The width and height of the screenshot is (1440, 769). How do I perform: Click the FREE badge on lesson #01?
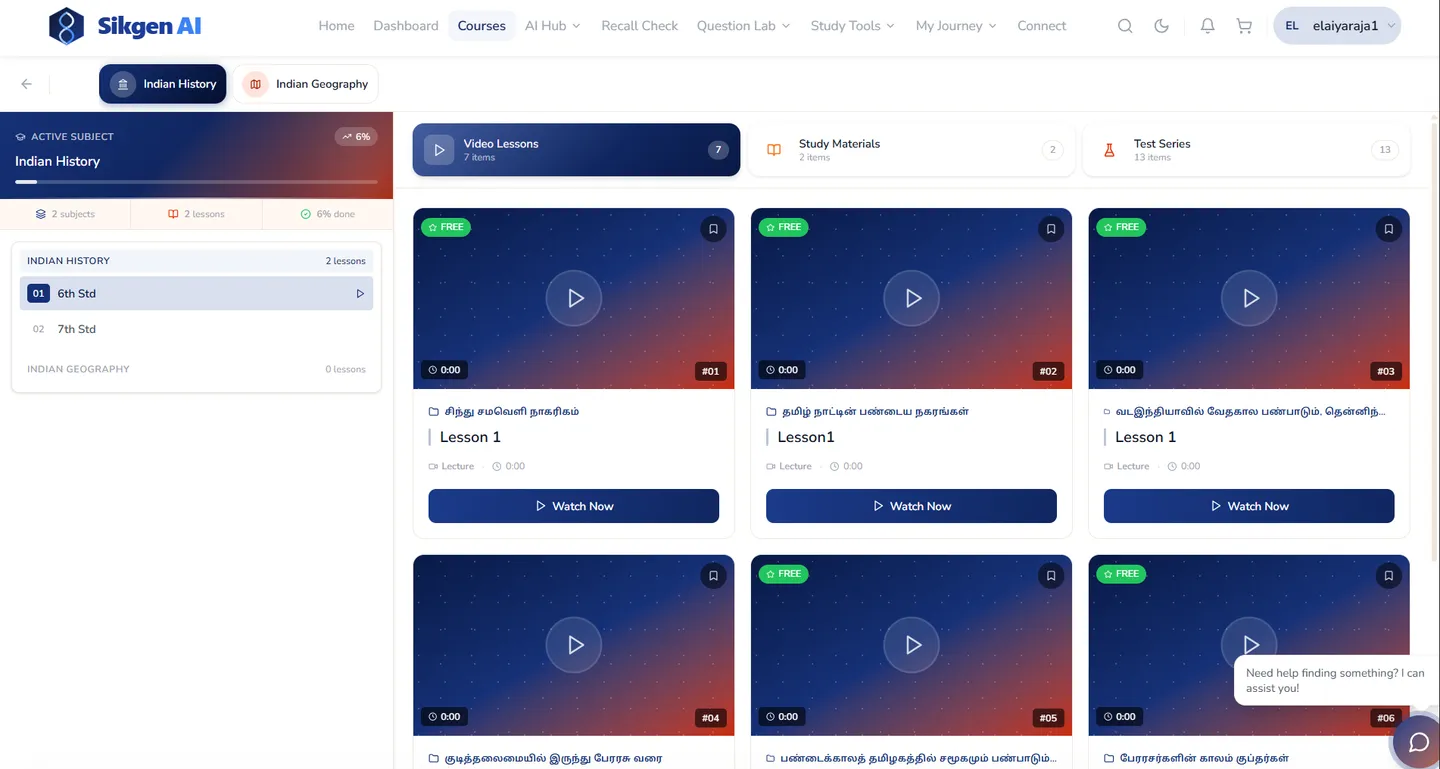tap(446, 227)
